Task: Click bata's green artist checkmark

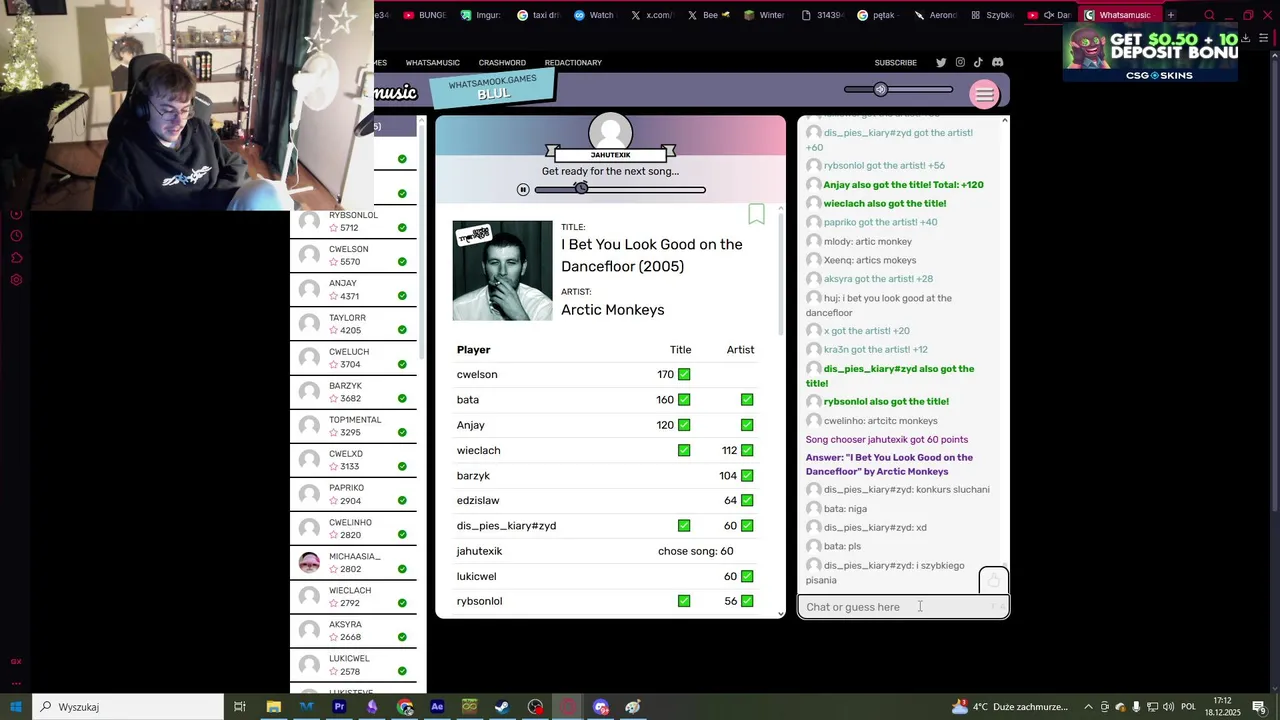Action: 747,399
